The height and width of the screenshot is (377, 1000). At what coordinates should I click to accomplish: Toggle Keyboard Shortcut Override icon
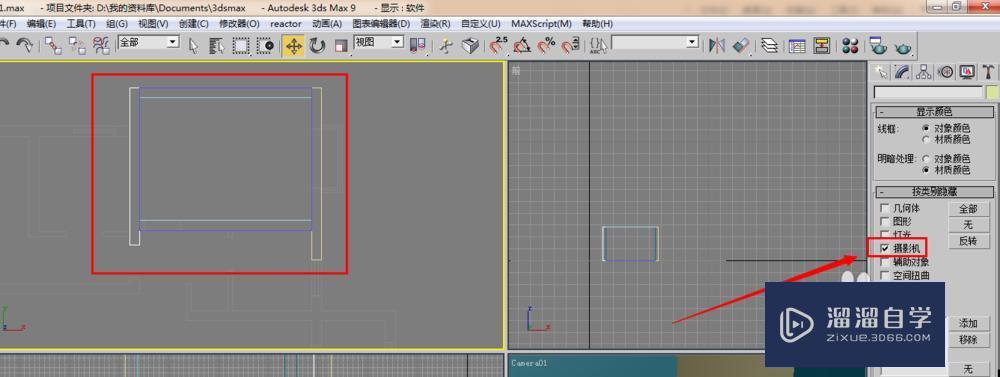click(470, 45)
